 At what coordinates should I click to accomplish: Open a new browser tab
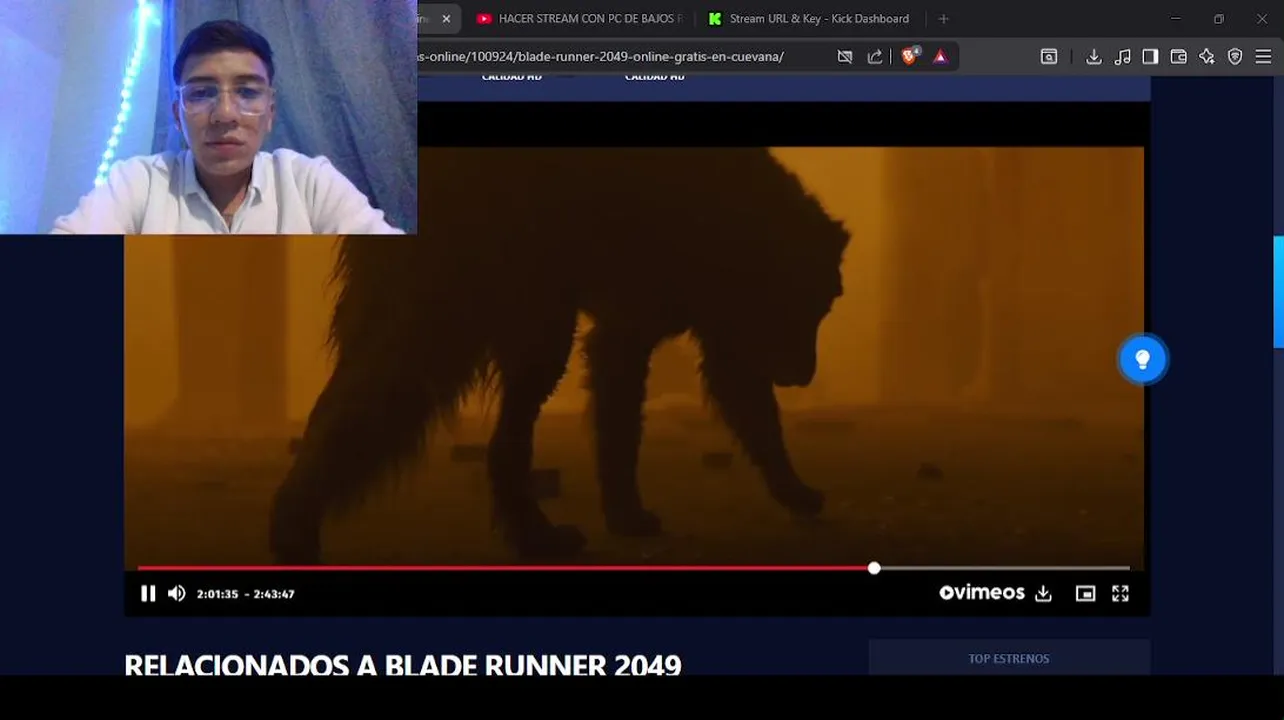click(943, 19)
